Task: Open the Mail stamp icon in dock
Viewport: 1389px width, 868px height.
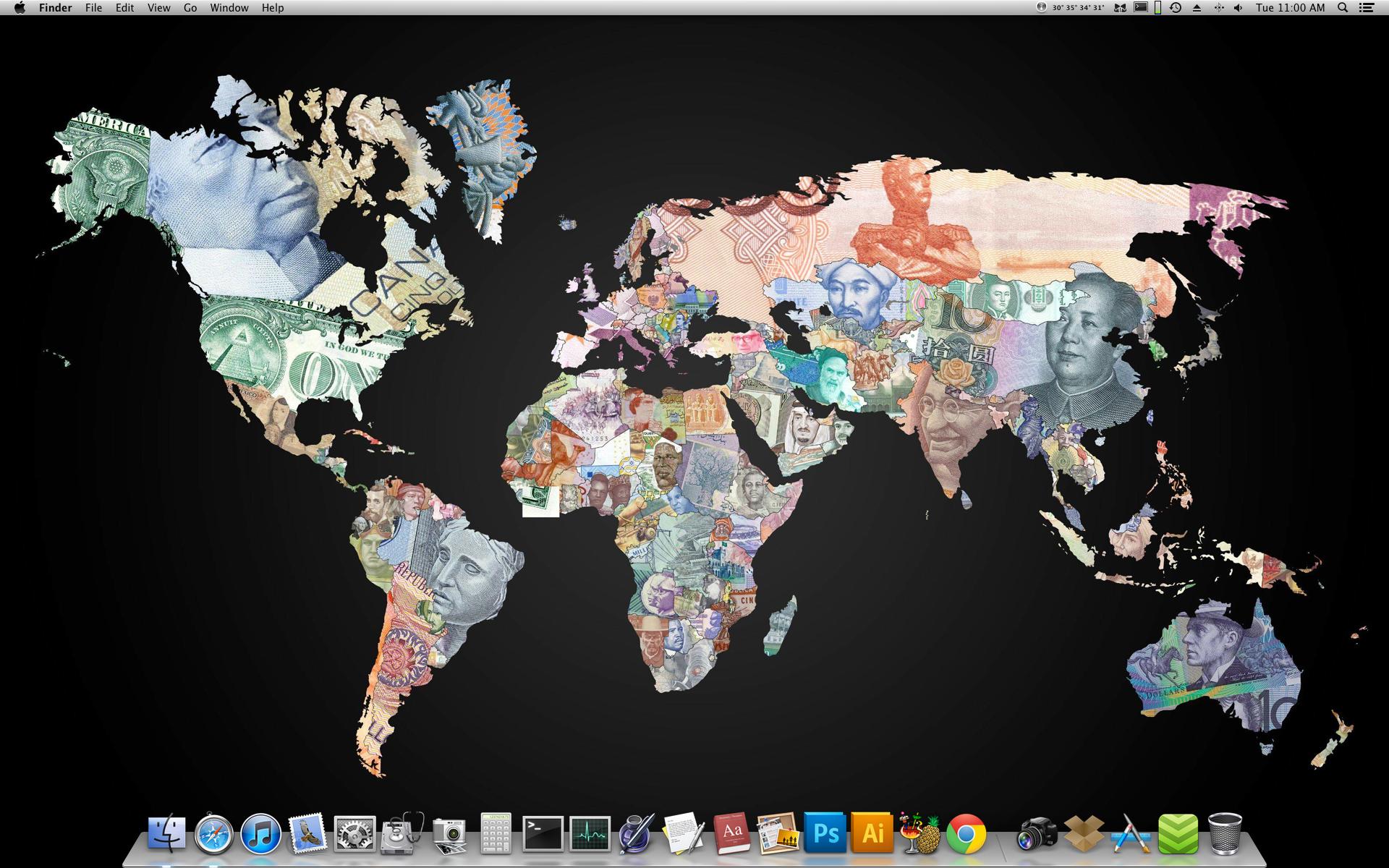Action: point(307,834)
